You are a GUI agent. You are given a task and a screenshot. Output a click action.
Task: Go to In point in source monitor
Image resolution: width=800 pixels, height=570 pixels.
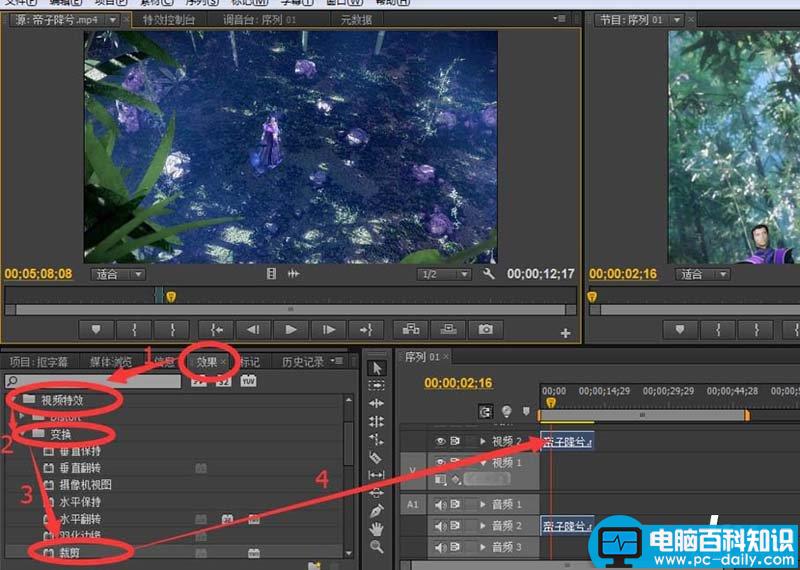pyautogui.click(x=215, y=330)
